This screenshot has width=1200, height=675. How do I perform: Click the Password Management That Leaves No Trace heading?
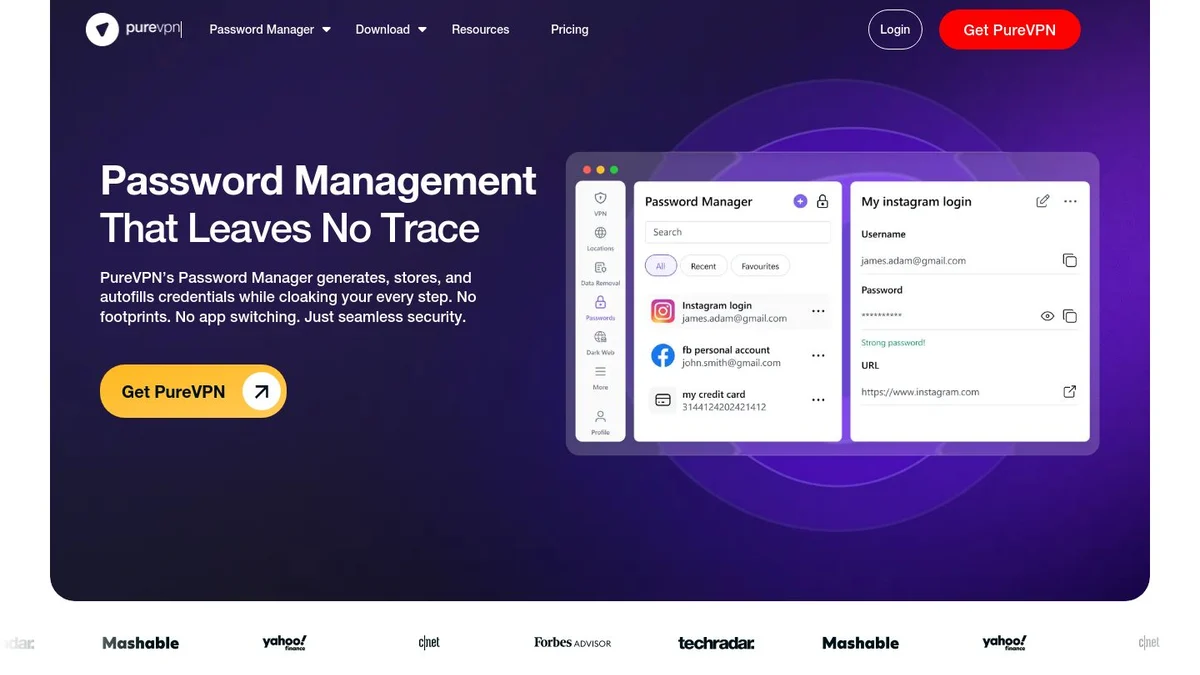click(318, 204)
